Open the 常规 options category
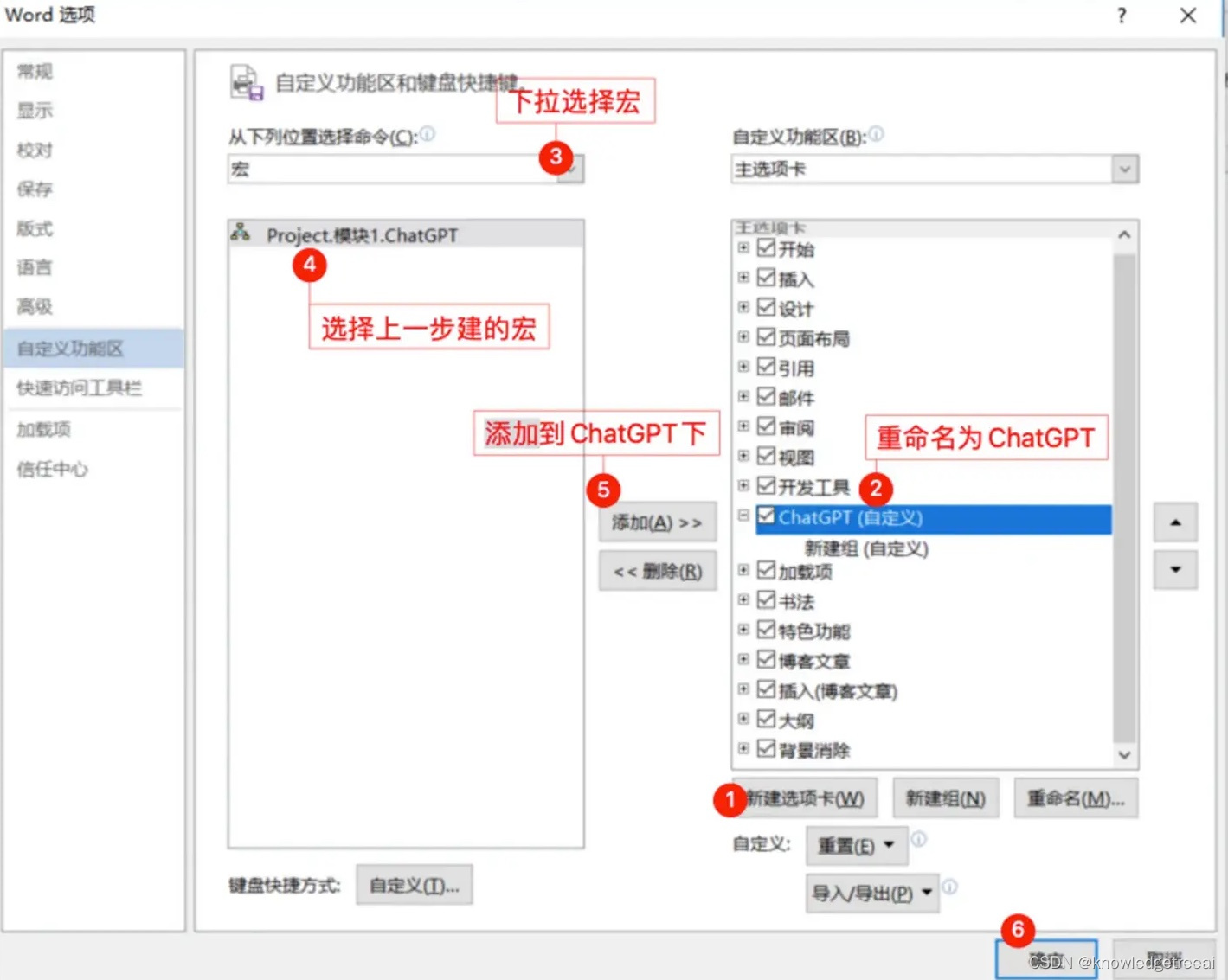 [x=35, y=71]
